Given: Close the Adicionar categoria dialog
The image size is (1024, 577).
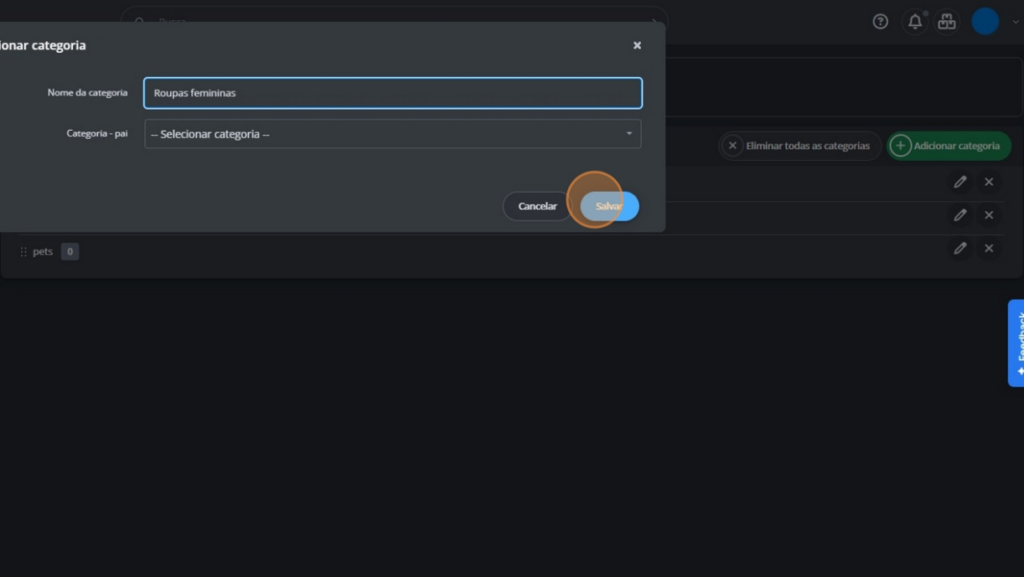Looking at the screenshot, I should pyautogui.click(x=637, y=45).
